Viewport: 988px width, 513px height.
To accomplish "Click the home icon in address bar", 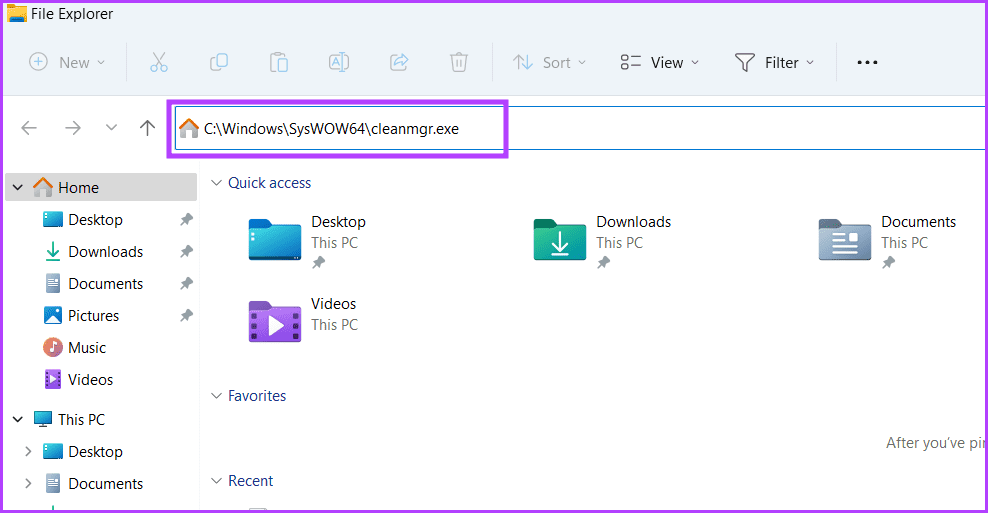I will pos(188,129).
